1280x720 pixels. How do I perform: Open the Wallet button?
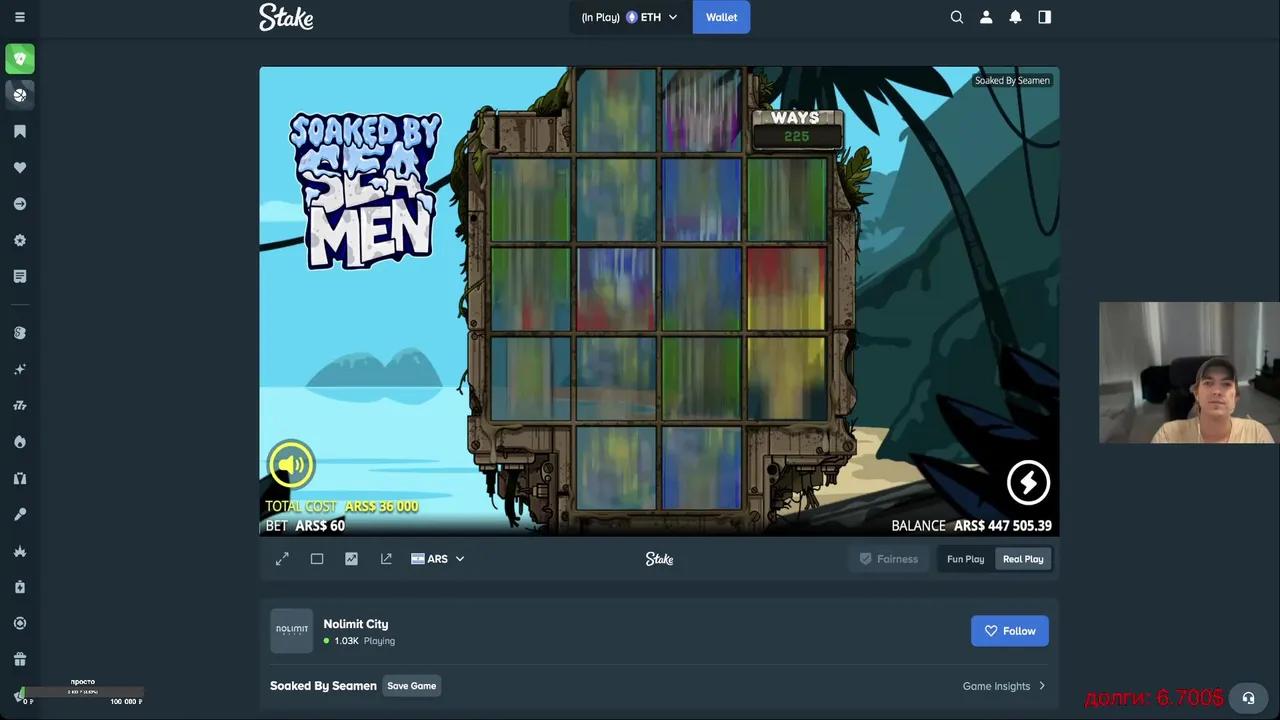coord(721,17)
